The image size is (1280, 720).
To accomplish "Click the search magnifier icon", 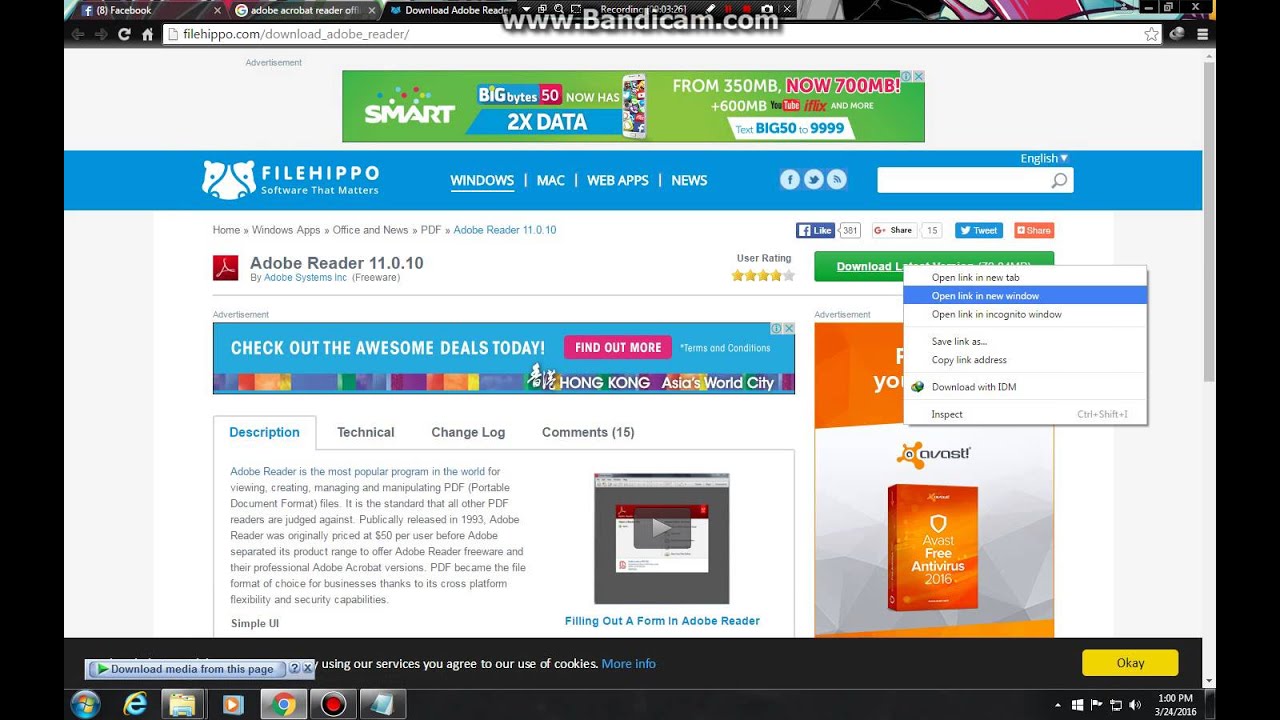I will click(x=1059, y=181).
